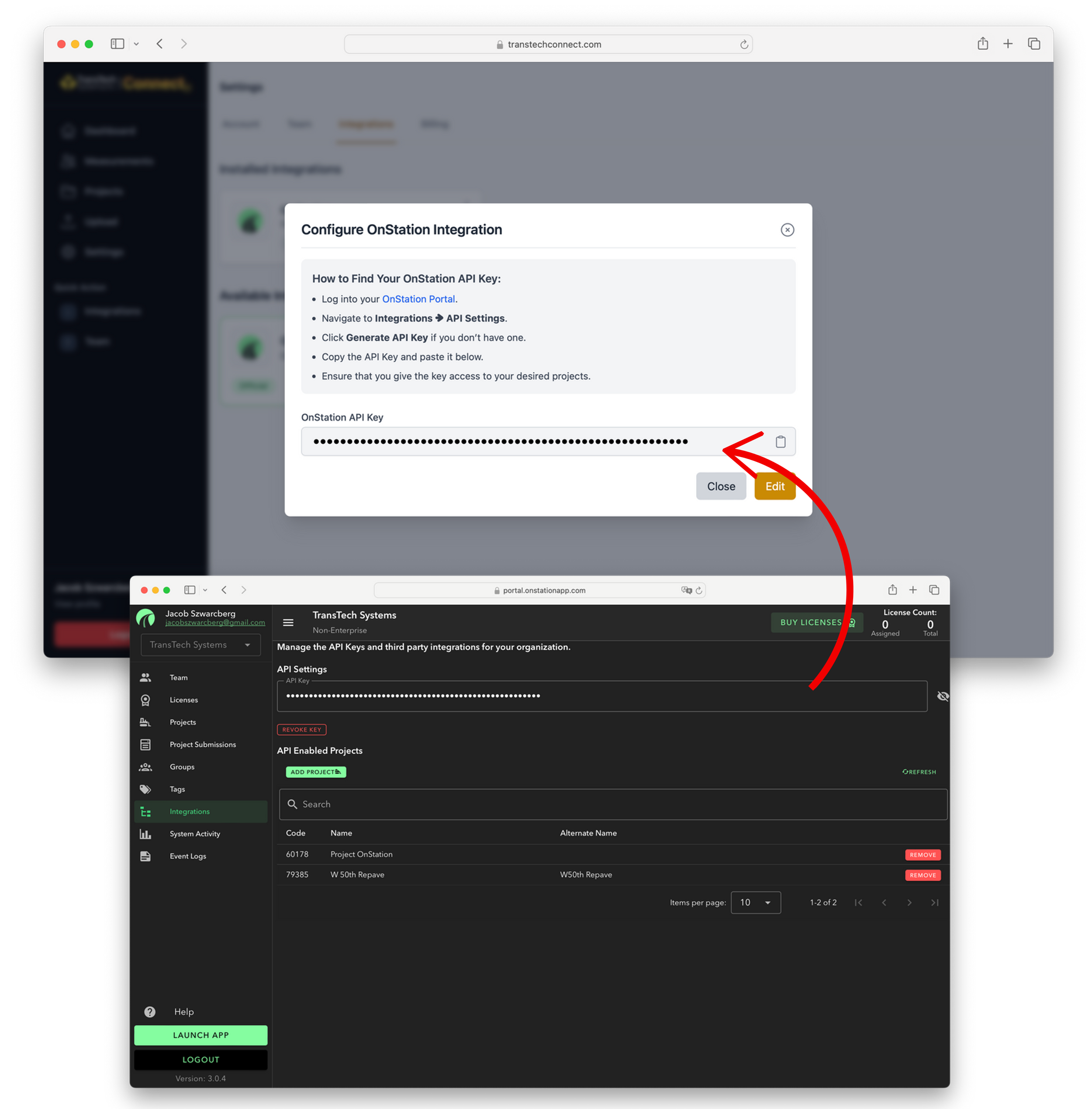1092x1109 pixels.
Task: Open Team in the OnStation sidebar
Action: [200, 677]
